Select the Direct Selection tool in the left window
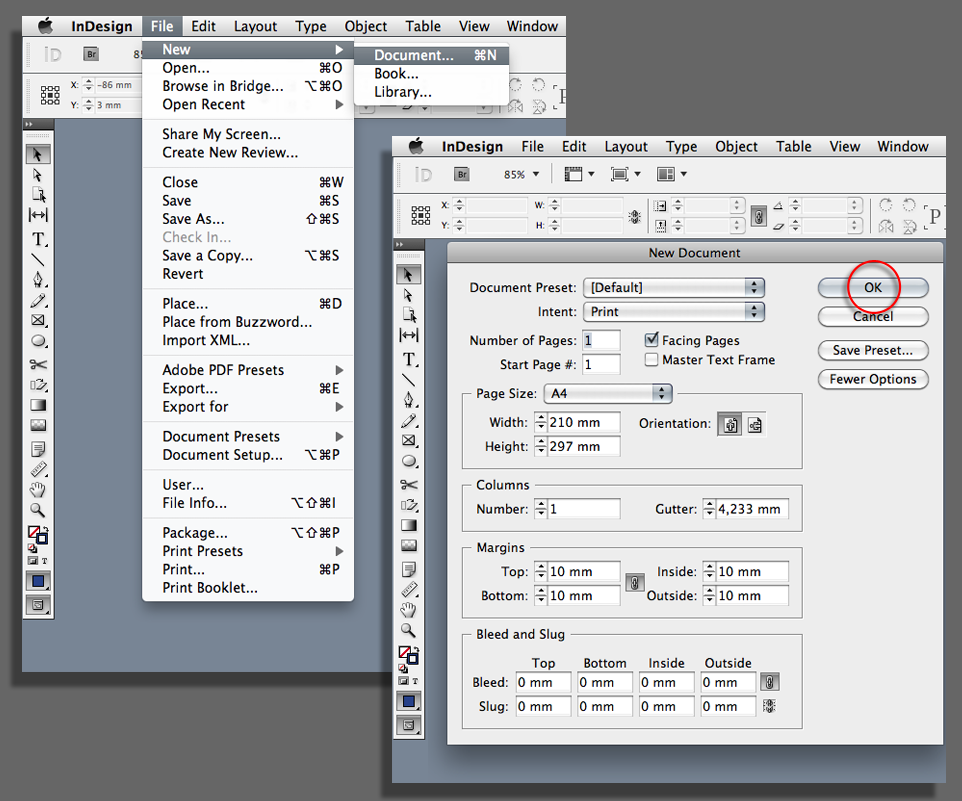This screenshot has width=962, height=801. click(x=38, y=175)
